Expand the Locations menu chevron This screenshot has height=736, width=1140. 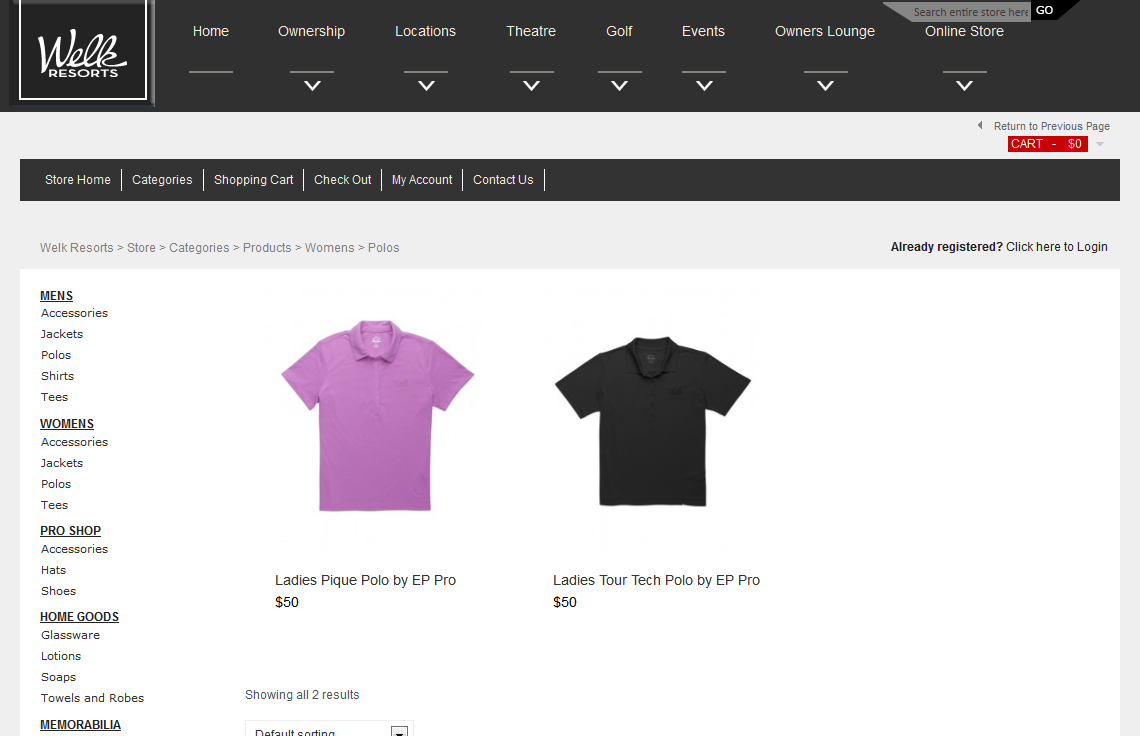(x=426, y=86)
